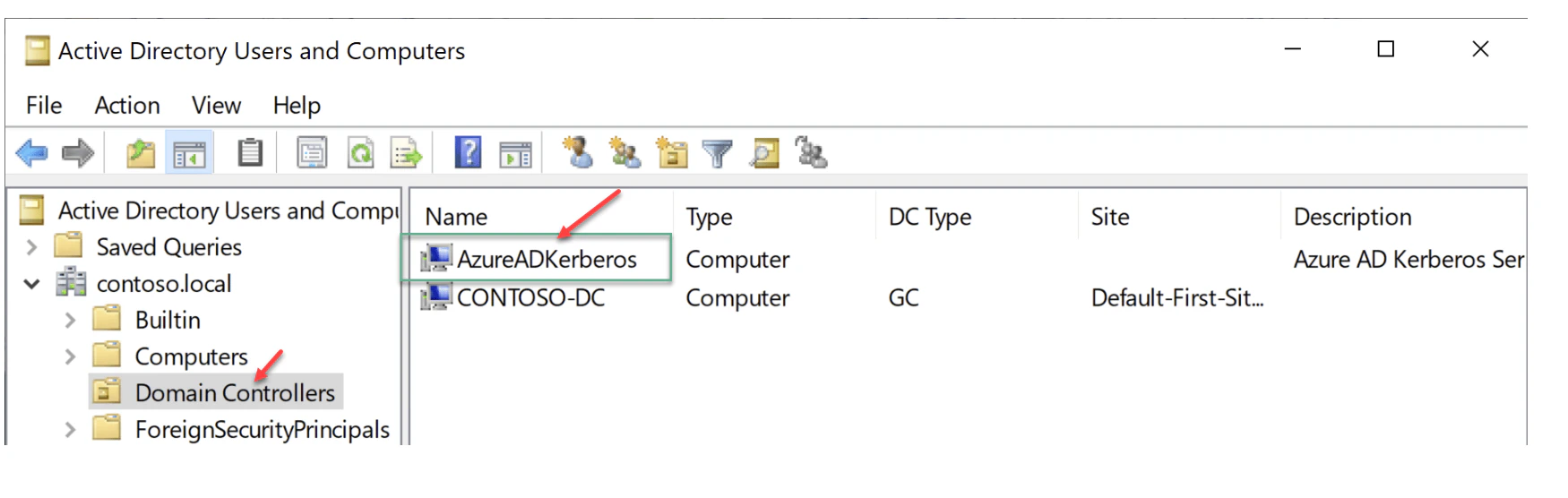Go back with the blue arrow
Image resolution: width=1568 pixels, height=498 pixels.
click(x=32, y=153)
